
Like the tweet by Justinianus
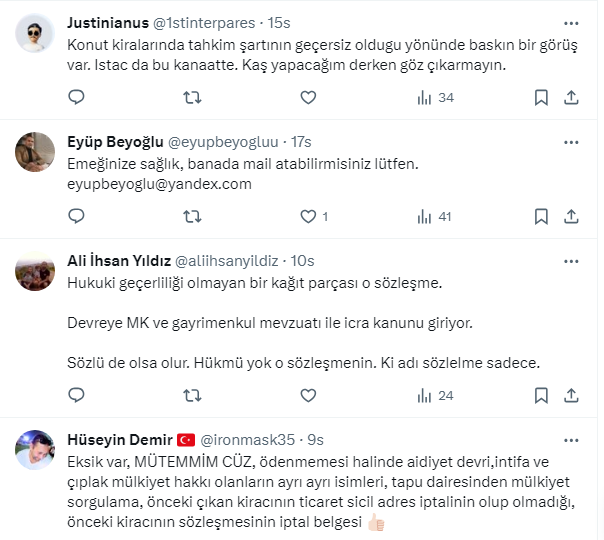tap(308, 97)
